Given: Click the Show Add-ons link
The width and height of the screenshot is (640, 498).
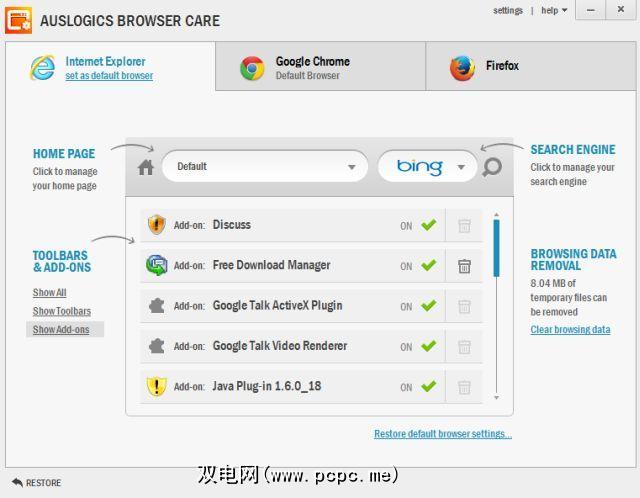Looking at the screenshot, I should [x=61, y=329].
